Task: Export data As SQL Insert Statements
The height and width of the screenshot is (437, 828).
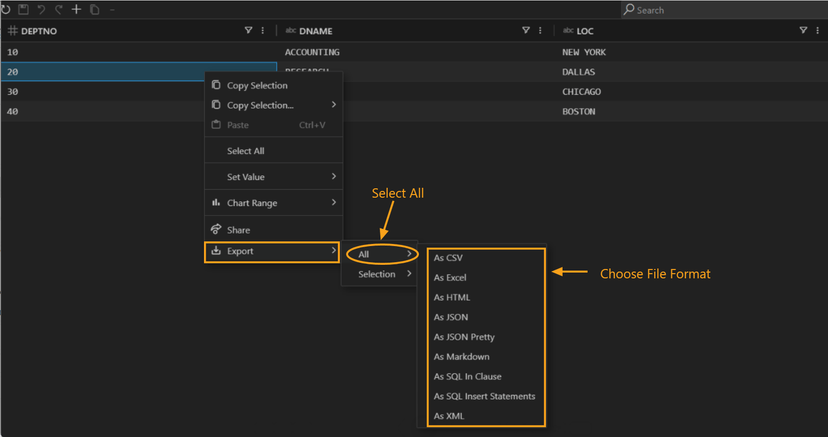Action: 485,396
